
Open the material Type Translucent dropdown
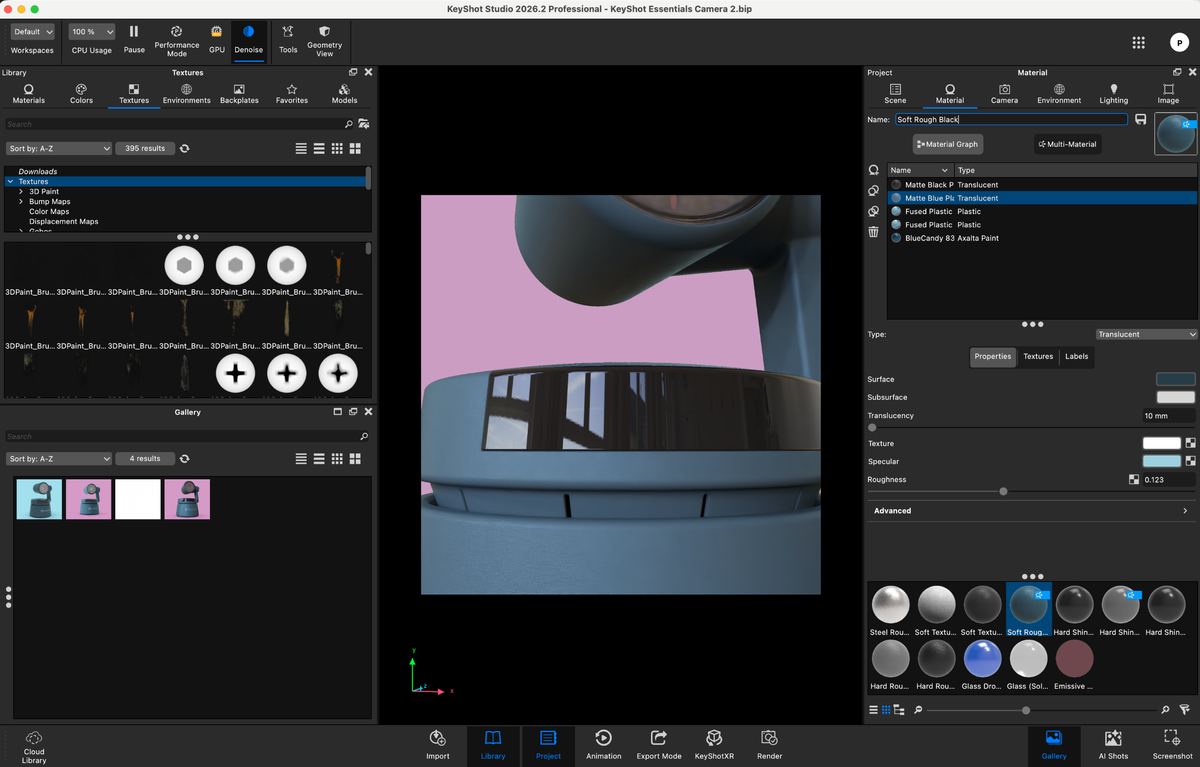(1146, 334)
